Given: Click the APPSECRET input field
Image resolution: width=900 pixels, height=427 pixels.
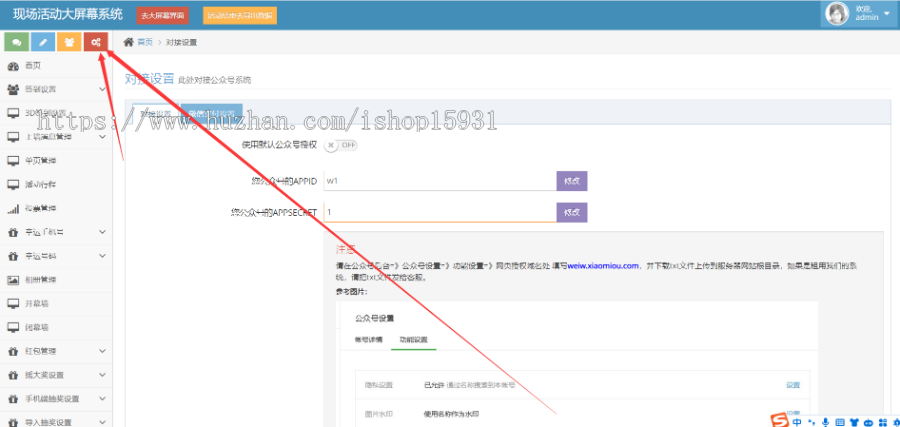Looking at the screenshot, I should point(439,212).
